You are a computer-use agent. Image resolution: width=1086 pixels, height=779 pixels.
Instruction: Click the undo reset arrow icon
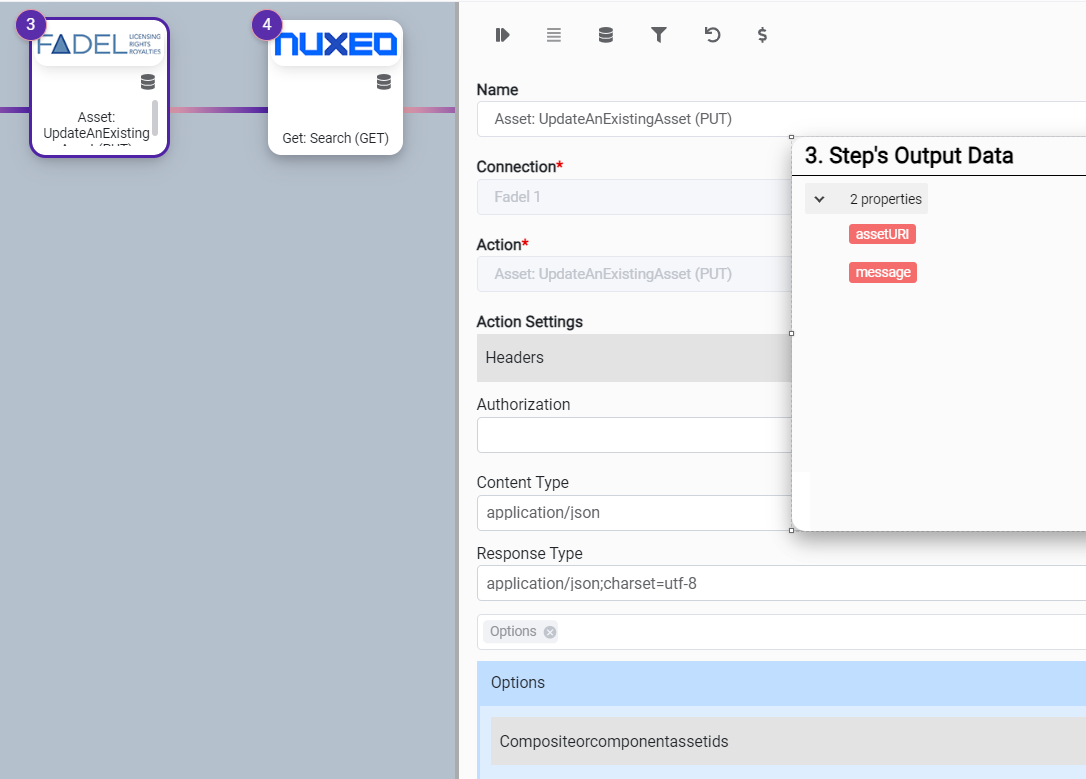(712, 35)
